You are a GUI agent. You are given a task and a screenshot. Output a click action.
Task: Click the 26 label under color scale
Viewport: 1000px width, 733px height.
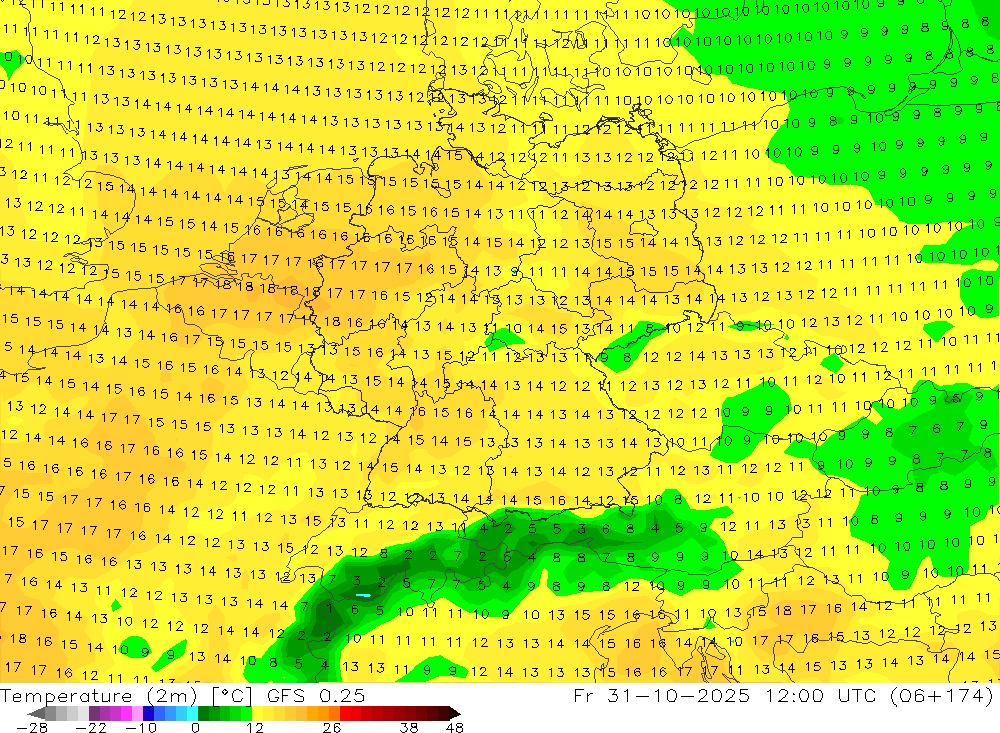coord(332,728)
